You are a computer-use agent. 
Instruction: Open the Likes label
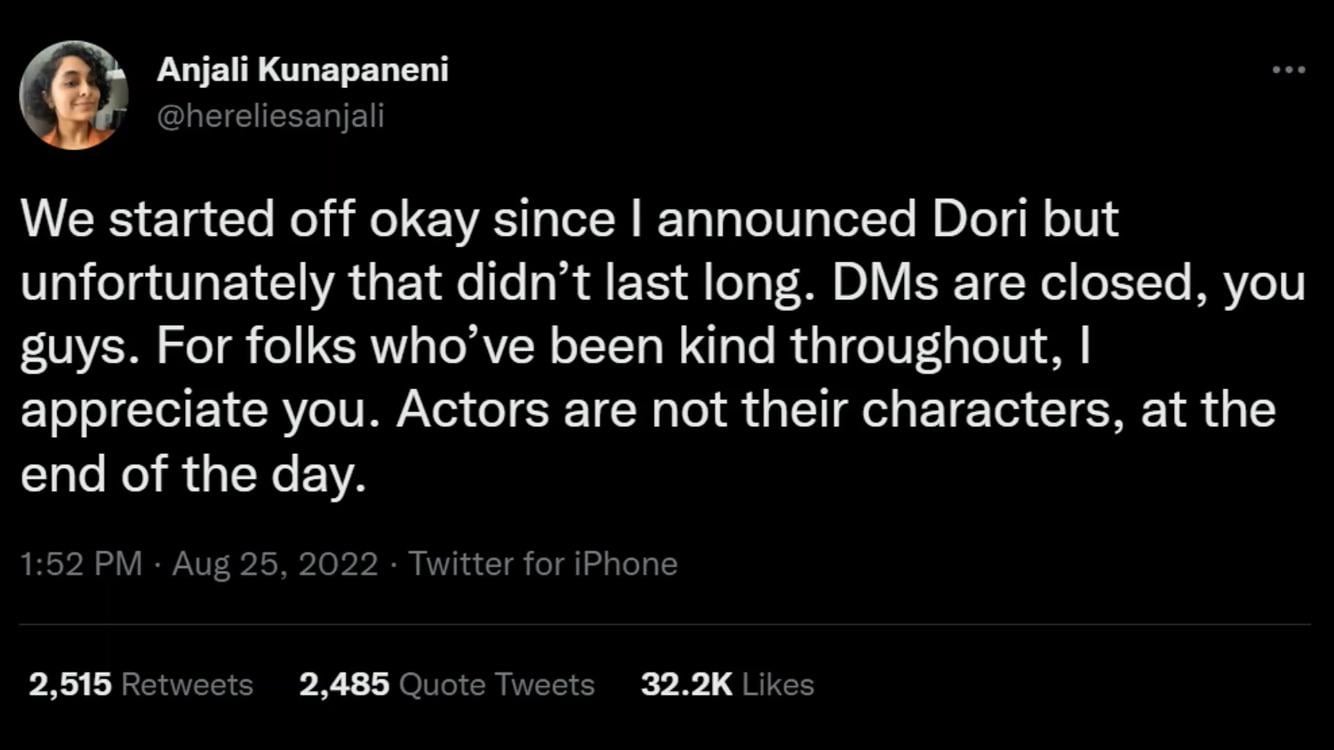pyautogui.click(x=779, y=685)
